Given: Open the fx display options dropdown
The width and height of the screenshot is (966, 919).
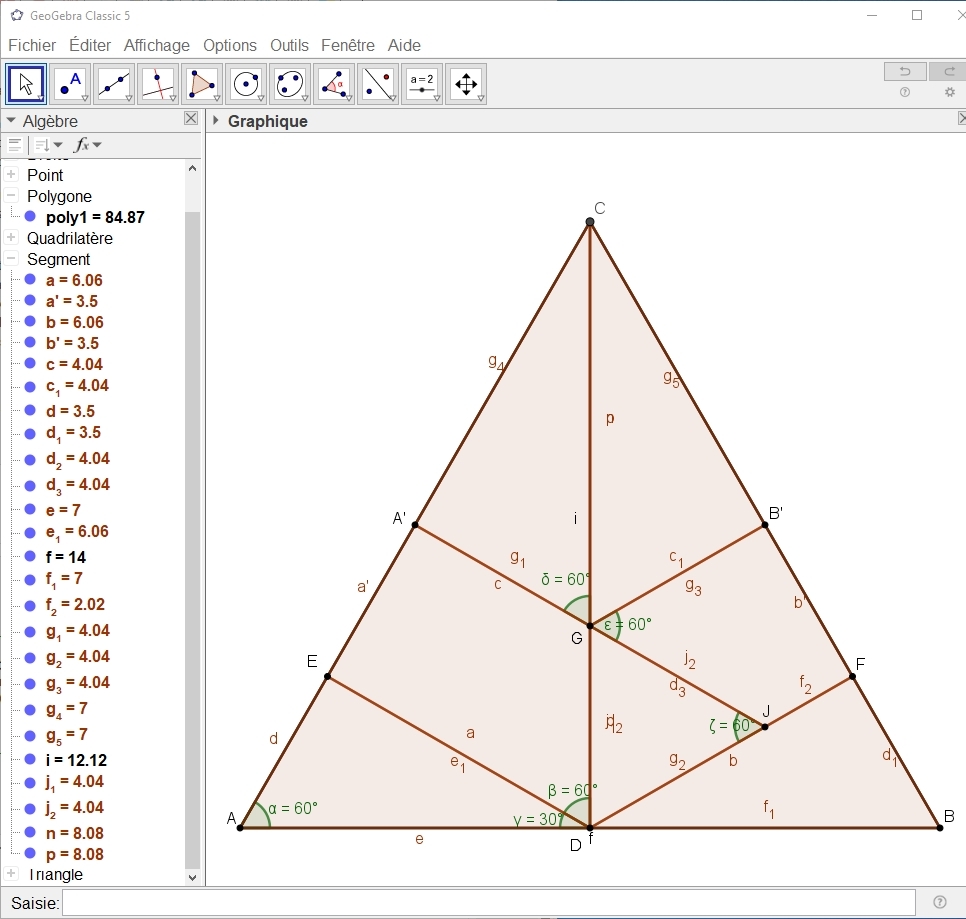Looking at the screenshot, I should pyautogui.click(x=87, y=145).
